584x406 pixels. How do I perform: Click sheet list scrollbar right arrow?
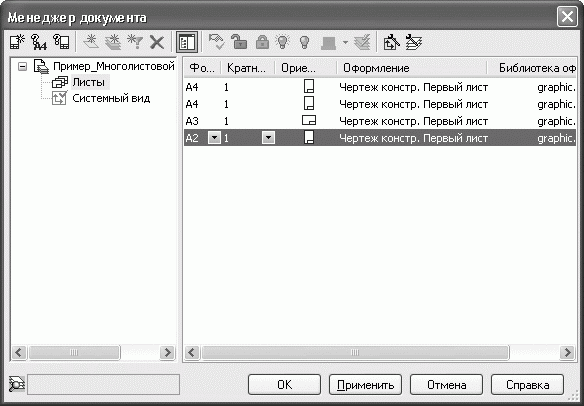[567, 352]
